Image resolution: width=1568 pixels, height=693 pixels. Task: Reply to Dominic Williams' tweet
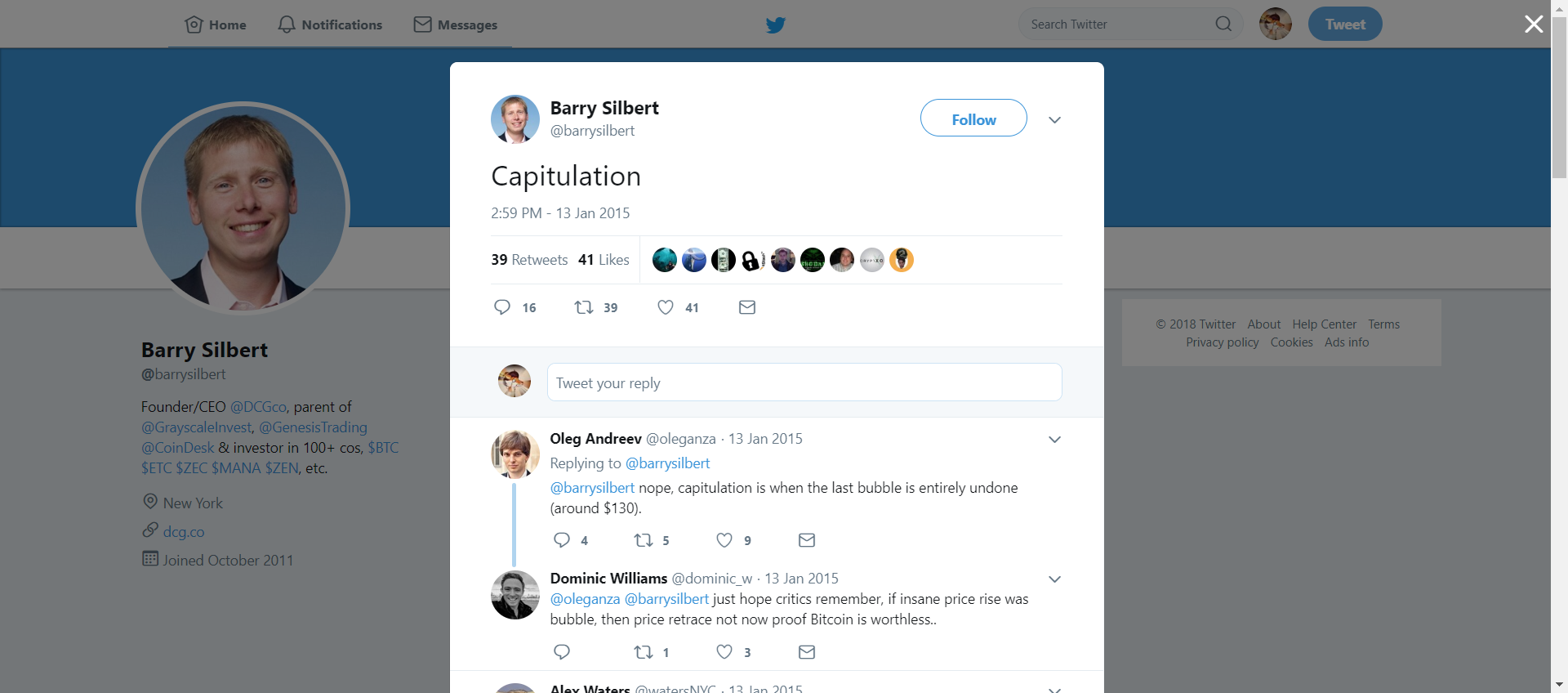(562, 652)
